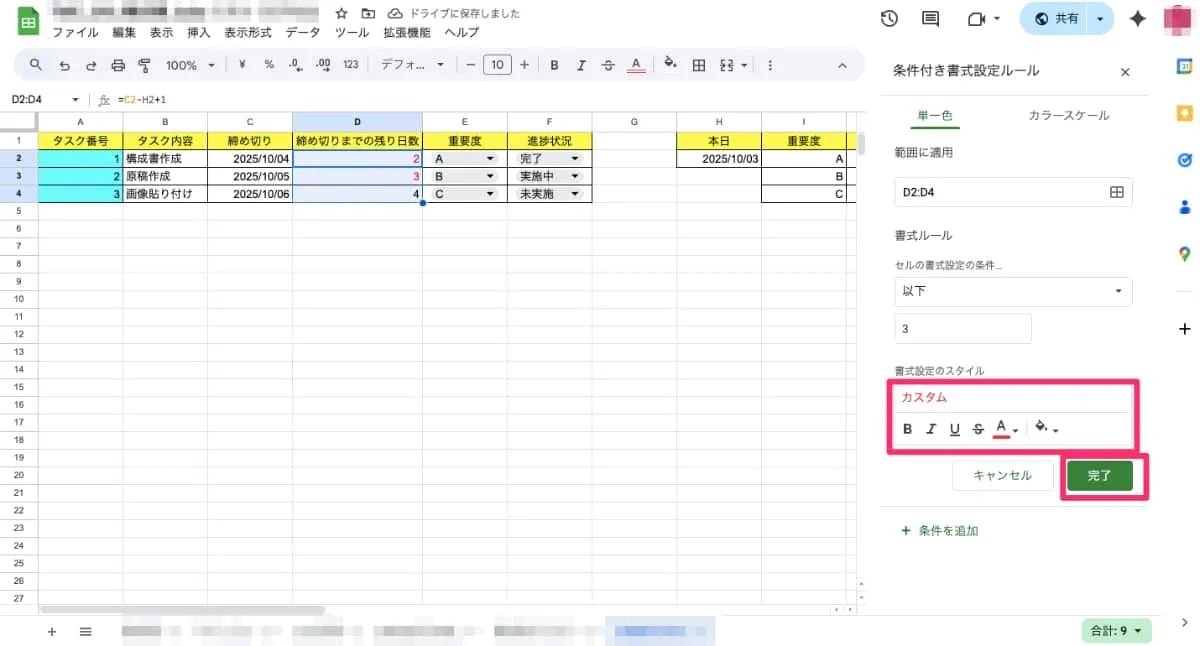Toggle italic in the custom style panel
Viewport: 1200px width, 646px height.
[931, 429]
